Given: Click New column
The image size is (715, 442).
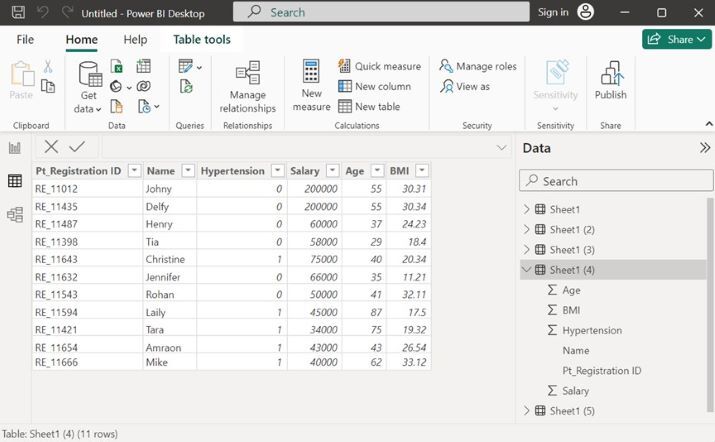Looking at the screenshot, I should 375,86.
